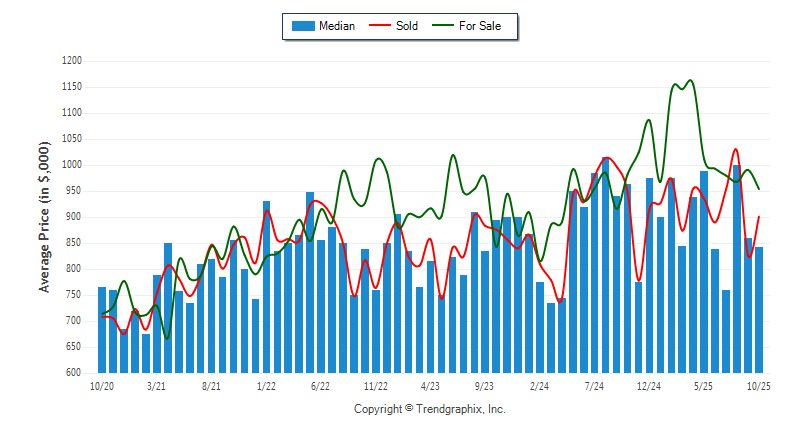Click the last blue Median bar at 10/25
800x434 pixels.
point(759,310)
